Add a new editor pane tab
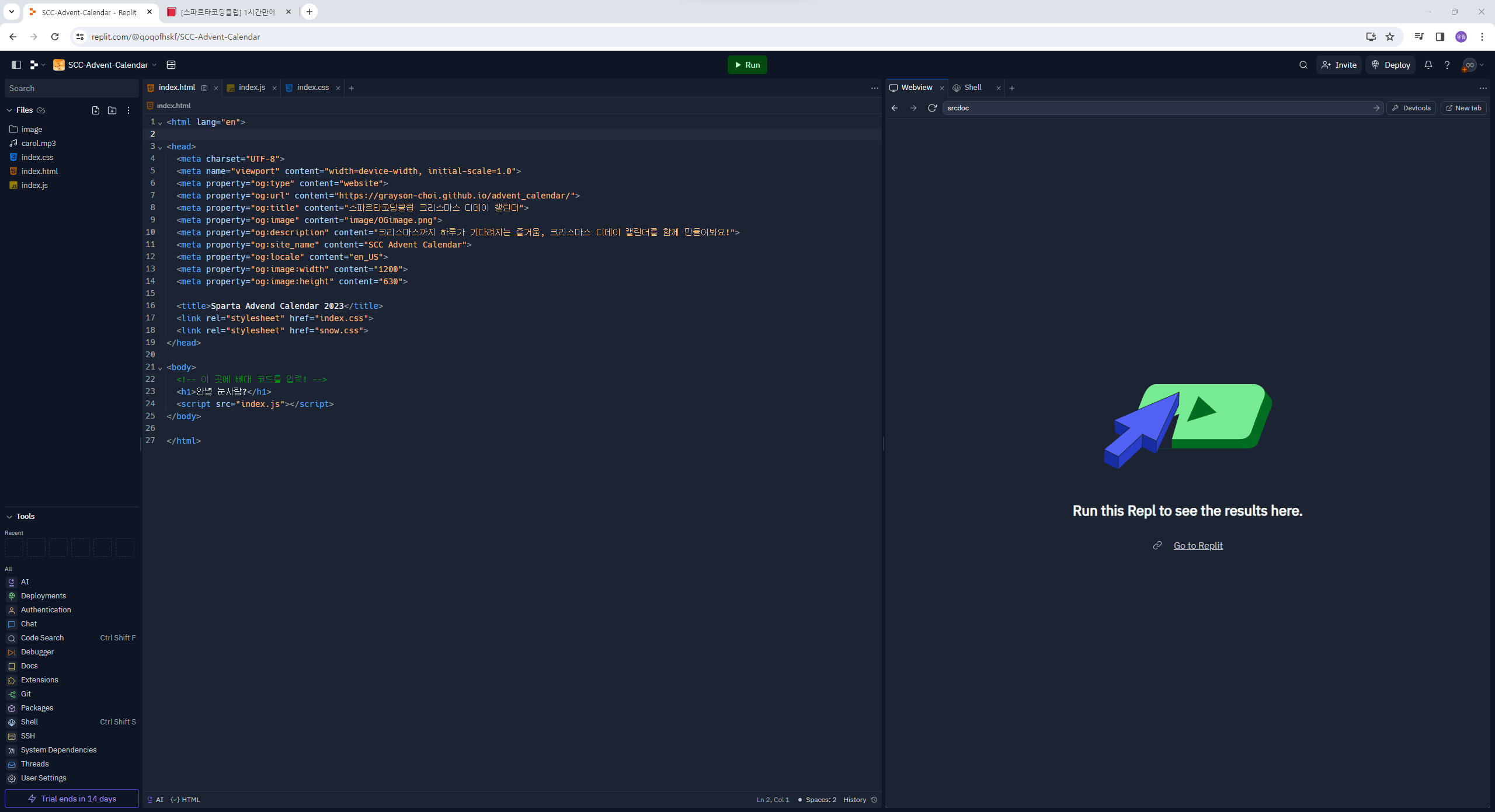The image size is (1495, 812). click(x=352, y=88)
